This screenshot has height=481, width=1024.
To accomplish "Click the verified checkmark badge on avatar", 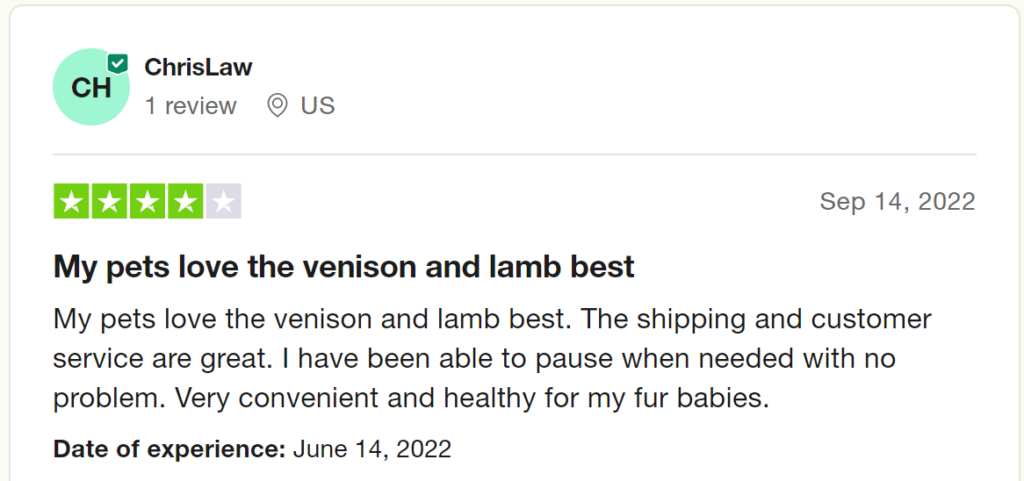I will [x=118, y=65].
